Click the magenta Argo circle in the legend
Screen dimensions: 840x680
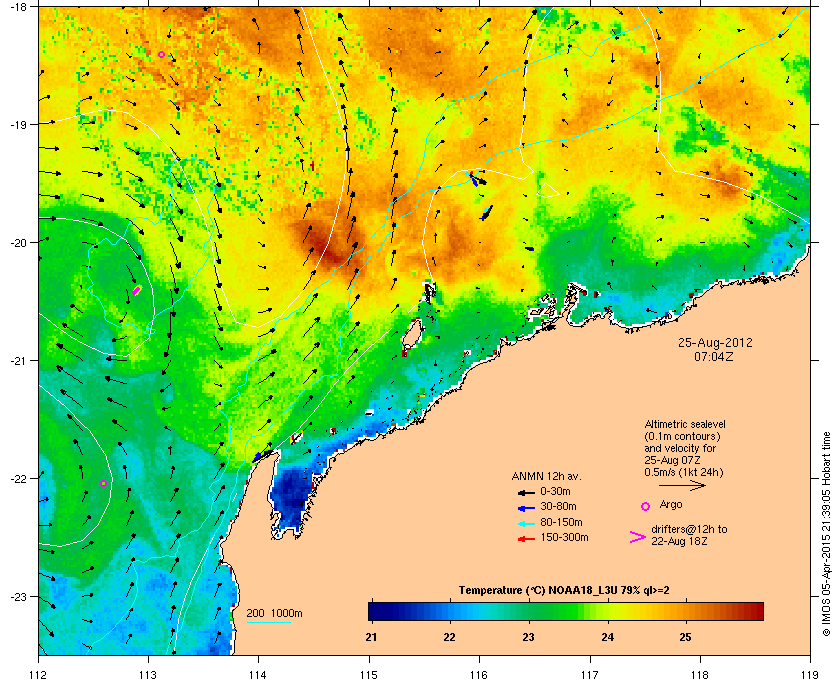pyautogui.click(x=646, y=506)
